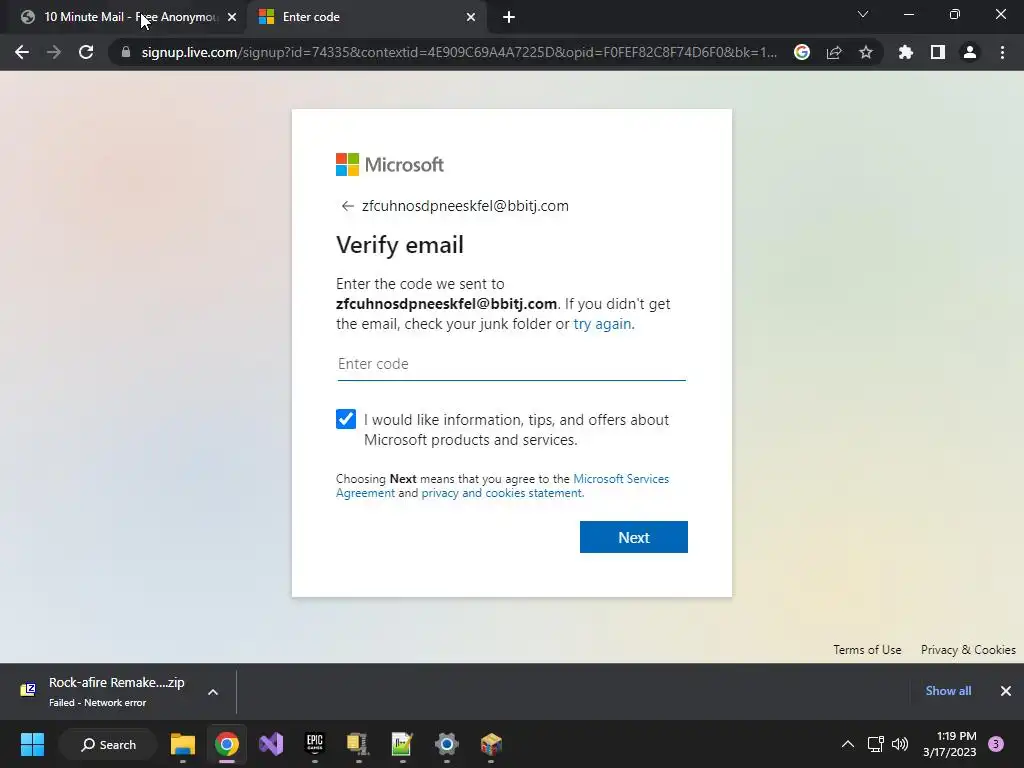This screenshot has height=768, width=1024.
Task: View site information lock icon
Action: tap(126, 52)
